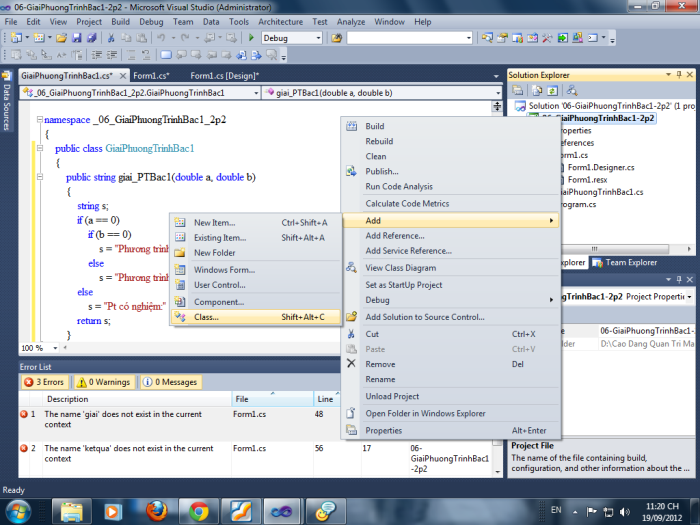
Task: Open the Command Window toolbar icon
Action: [x=593, y=38]
